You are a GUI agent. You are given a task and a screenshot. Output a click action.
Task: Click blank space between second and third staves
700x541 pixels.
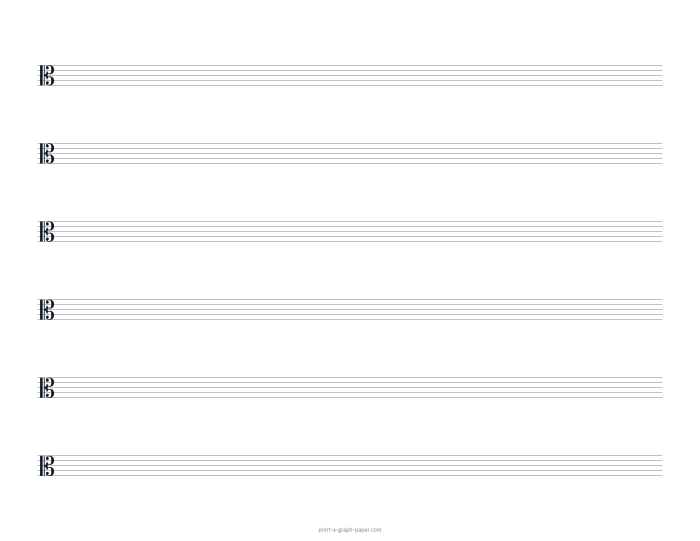click(x=350, y=192)
